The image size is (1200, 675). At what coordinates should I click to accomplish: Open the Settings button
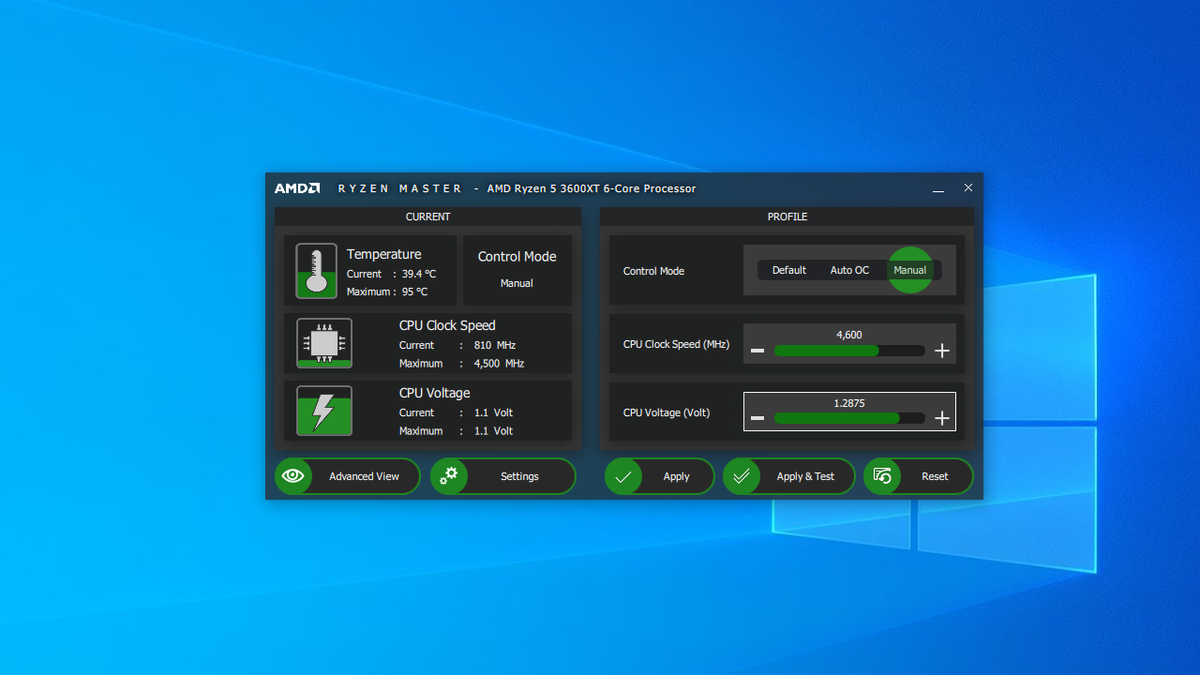click(x=503, y=476)
